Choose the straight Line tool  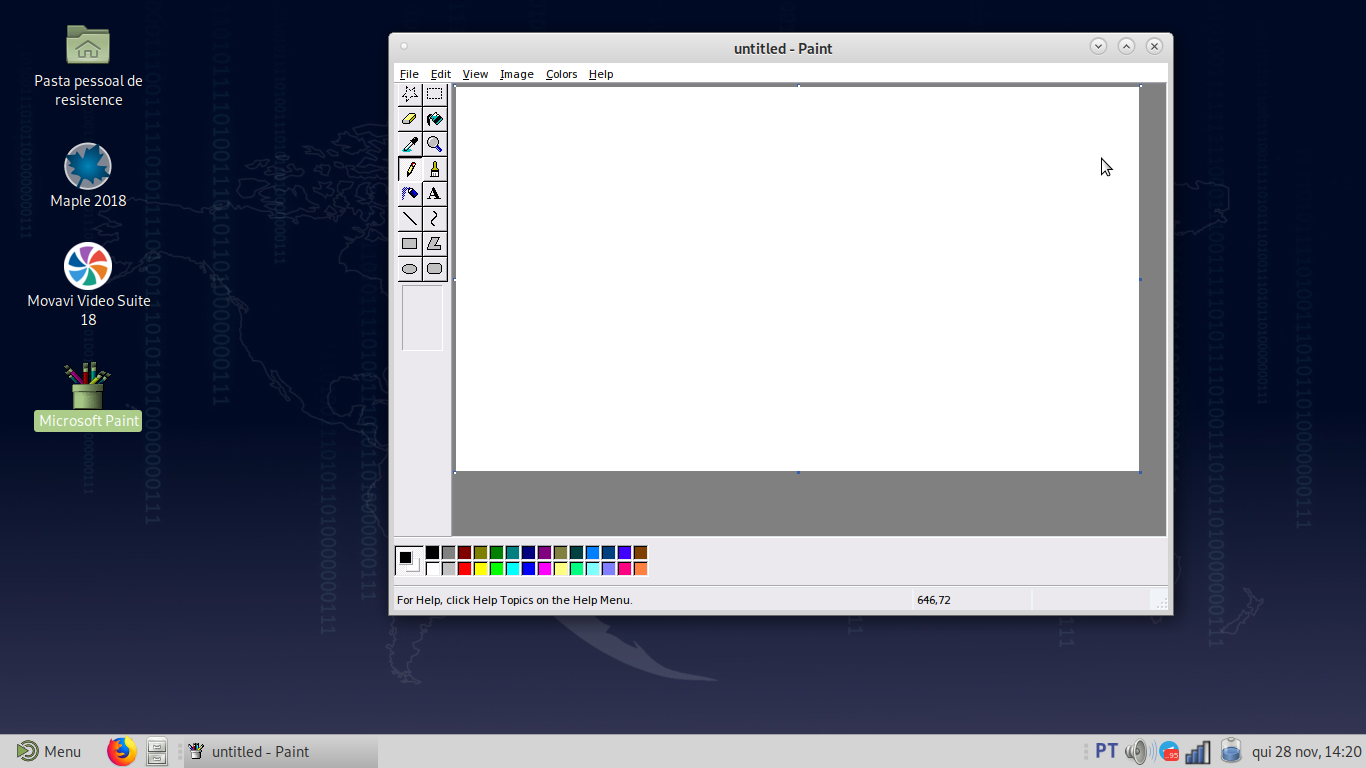pyautogui.click(x=410, y=219)
